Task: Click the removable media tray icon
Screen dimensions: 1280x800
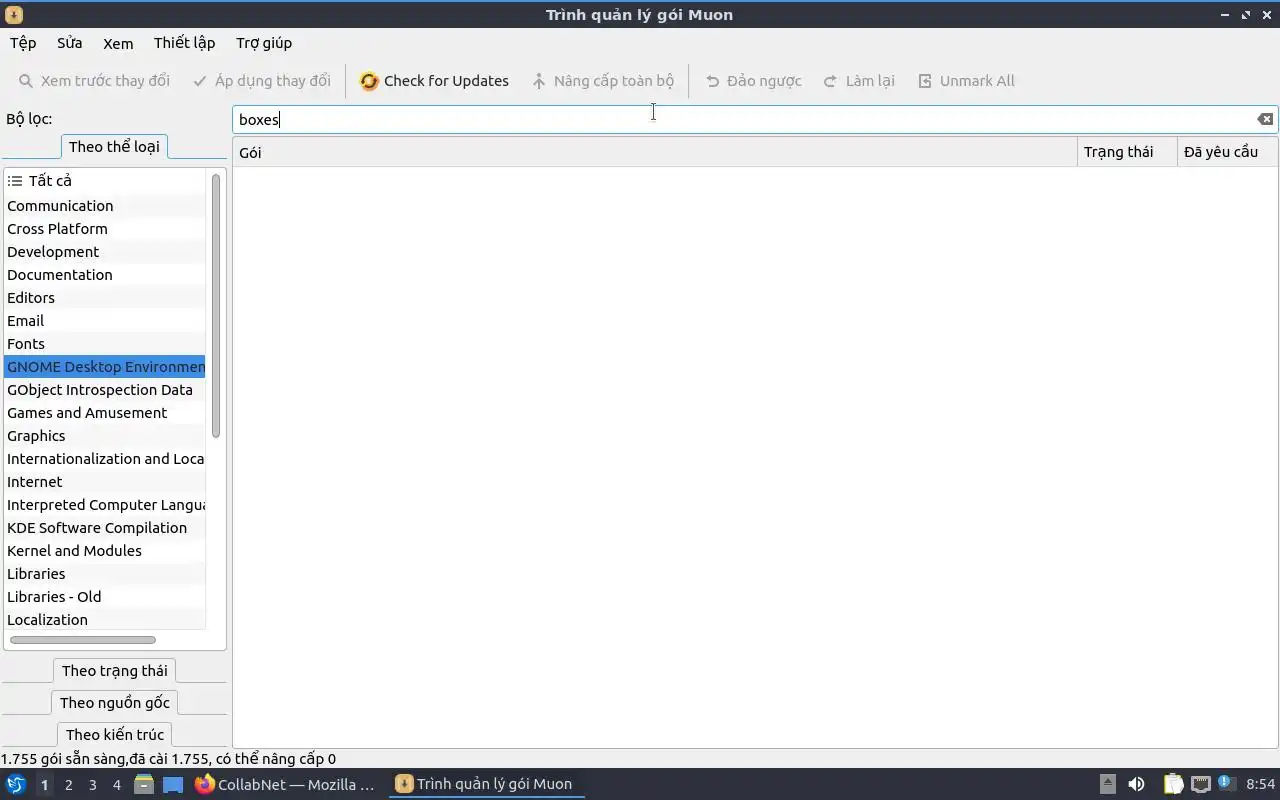Action: [1108, 785]
